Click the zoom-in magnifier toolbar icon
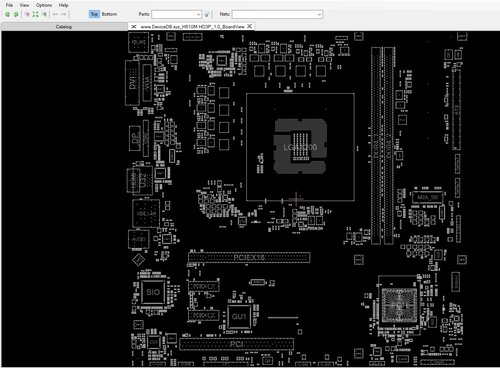Screen dimensions: 500x368 (x=27, y=14)
